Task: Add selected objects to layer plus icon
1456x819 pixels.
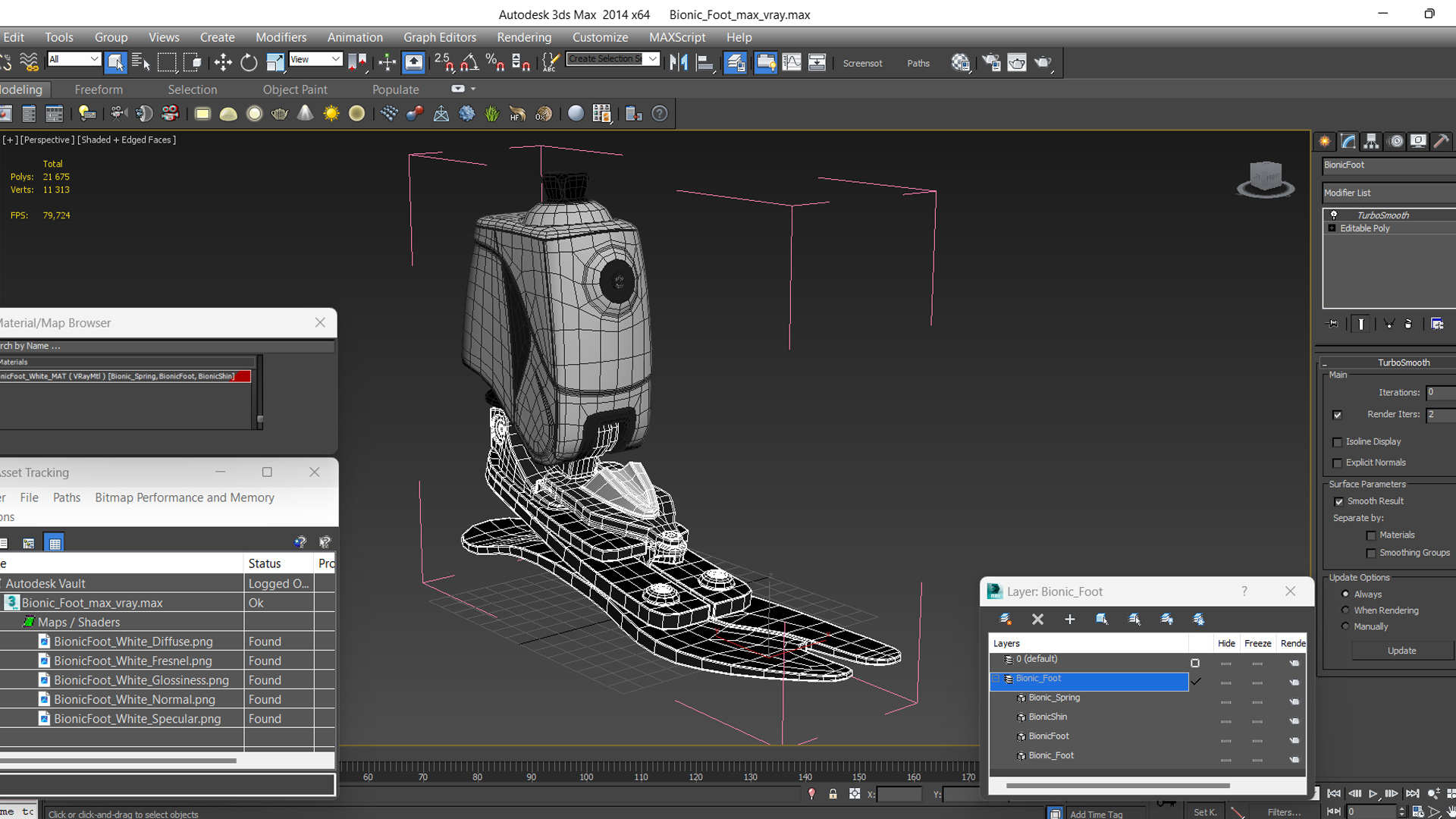Action: tap(1070, 620)
